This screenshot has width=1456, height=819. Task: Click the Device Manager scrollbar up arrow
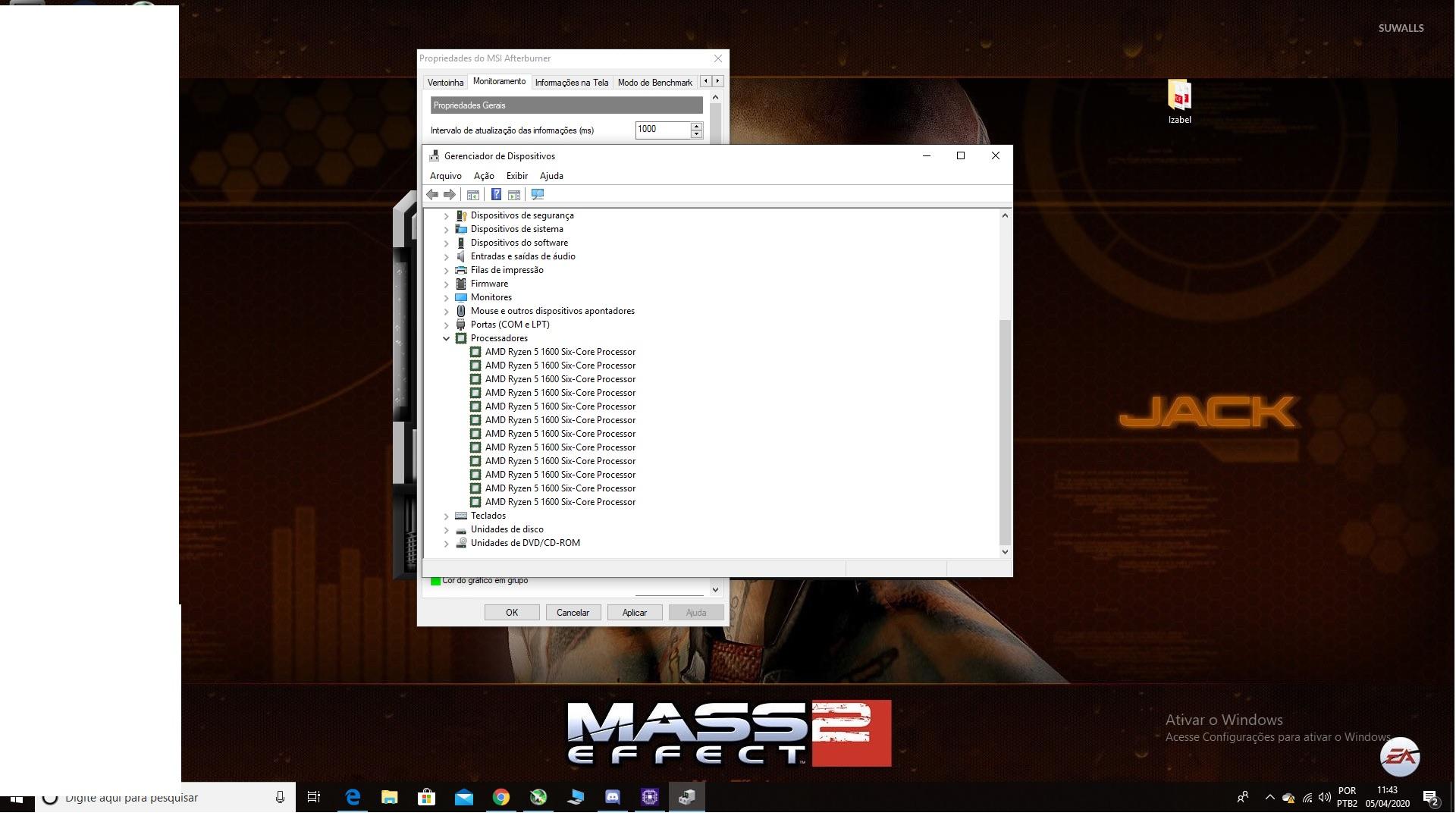coord(1005,216)
